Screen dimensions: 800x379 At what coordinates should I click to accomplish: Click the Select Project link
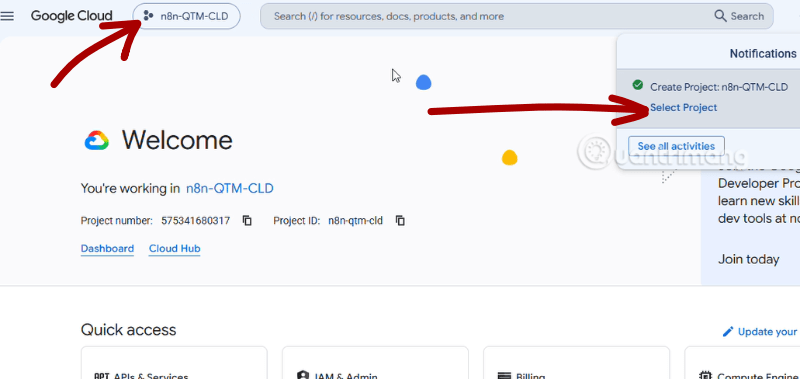tap(683, 108)
